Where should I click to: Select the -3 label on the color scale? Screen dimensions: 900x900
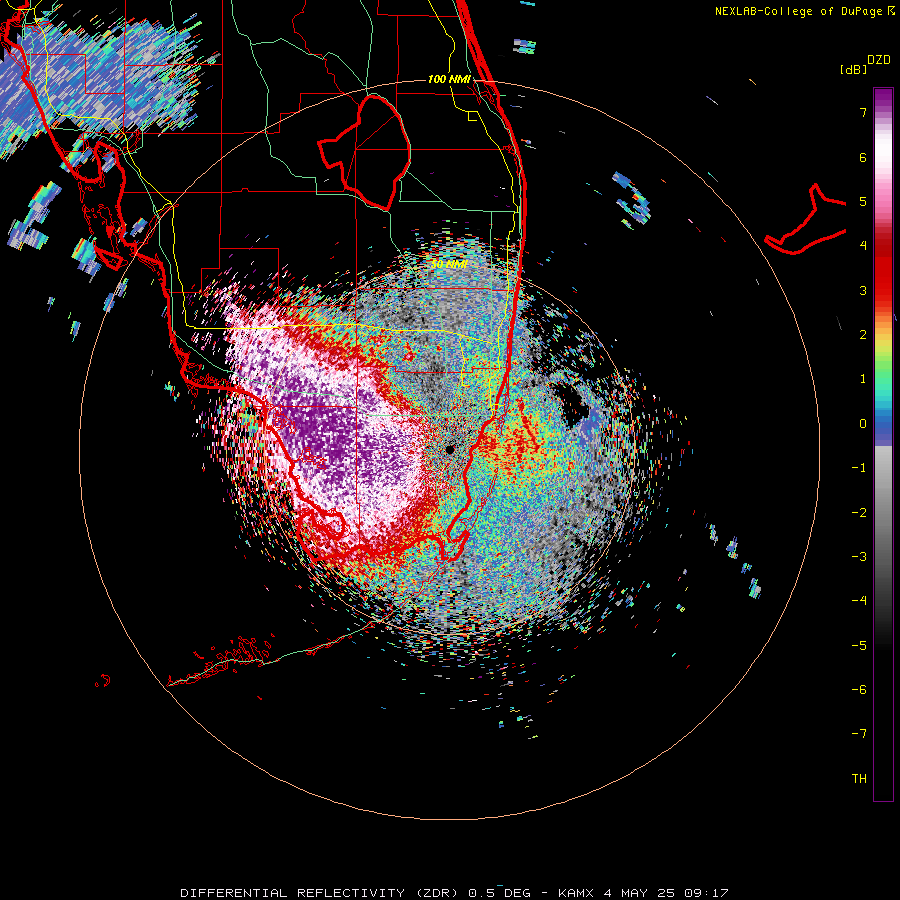859,557
